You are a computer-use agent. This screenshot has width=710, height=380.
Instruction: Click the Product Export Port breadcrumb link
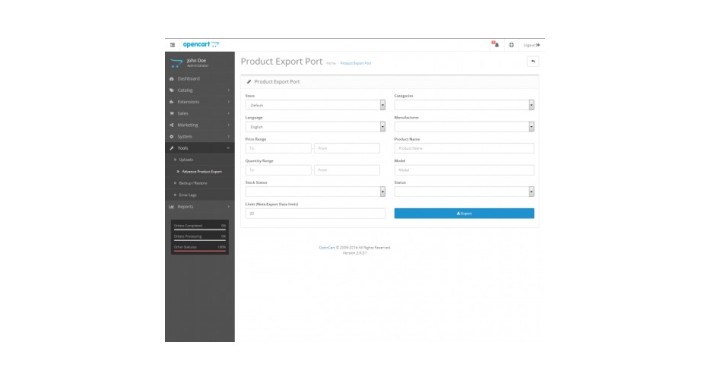(355, 63)
